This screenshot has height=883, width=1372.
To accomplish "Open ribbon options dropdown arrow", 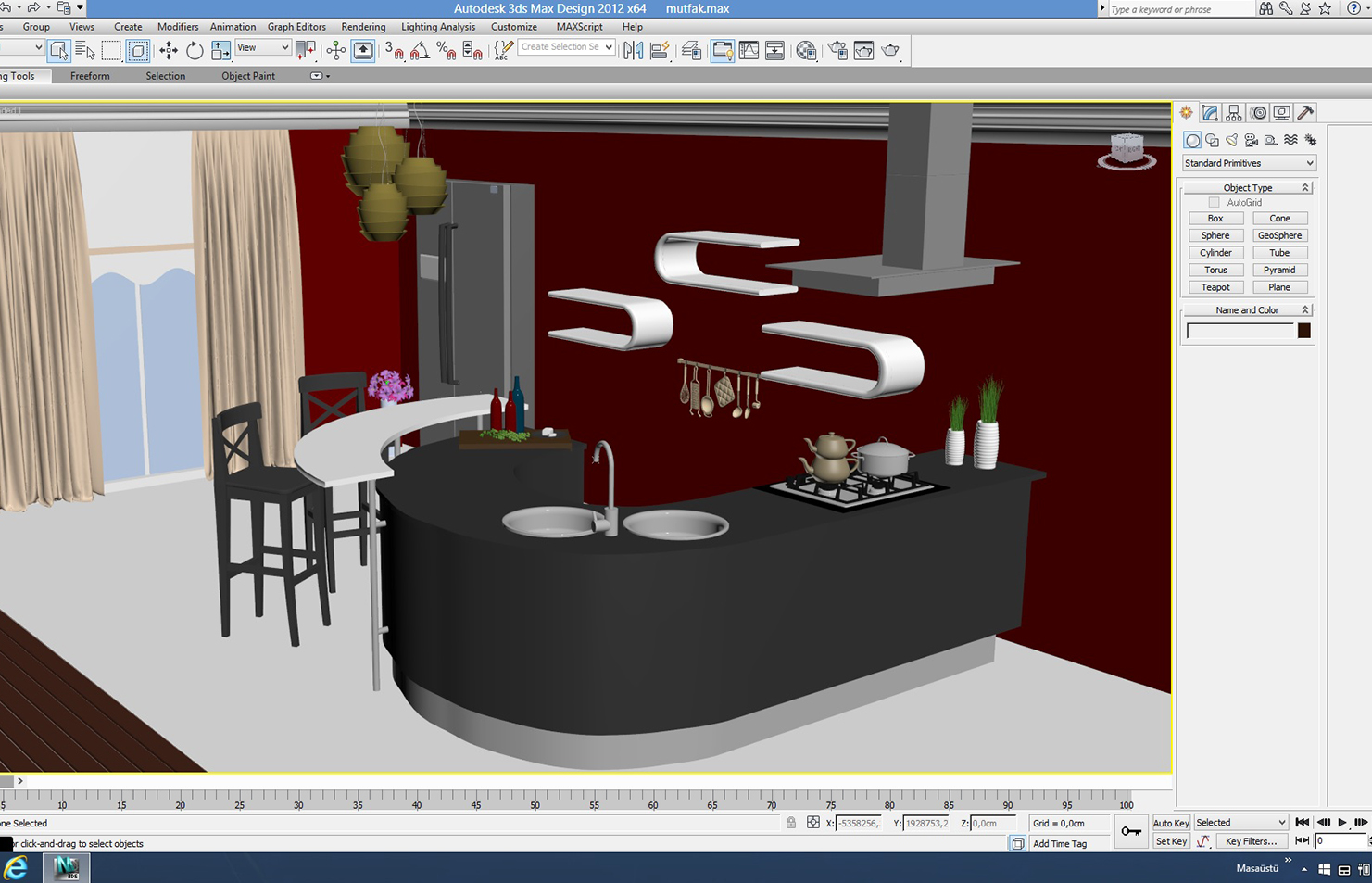I will [x=320, y=76].
